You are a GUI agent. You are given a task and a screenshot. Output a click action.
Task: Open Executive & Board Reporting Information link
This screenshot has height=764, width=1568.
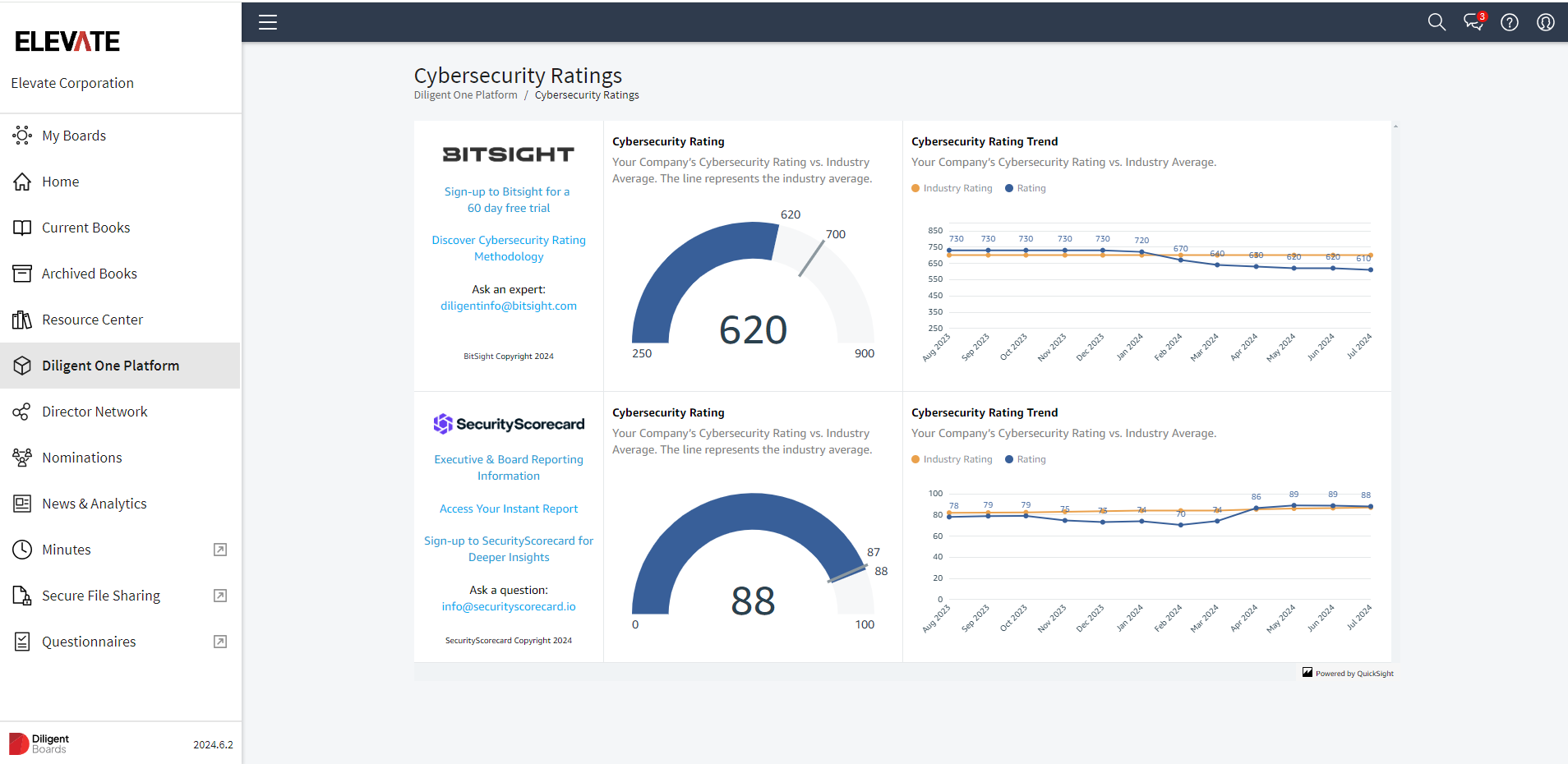(x=509, y=467)
